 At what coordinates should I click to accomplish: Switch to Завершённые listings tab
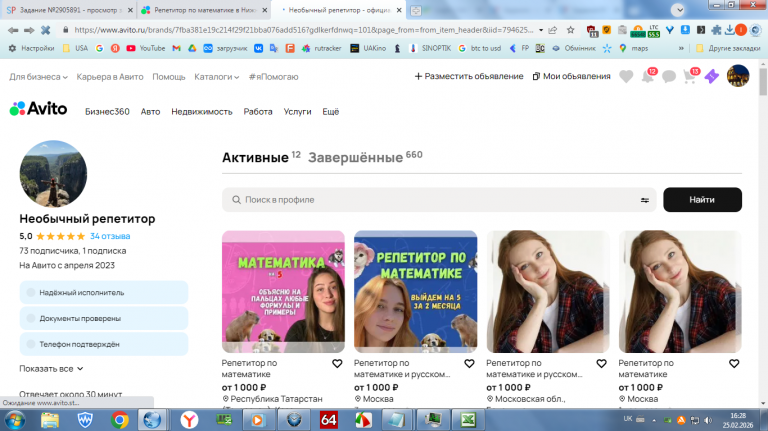[355, 158]
